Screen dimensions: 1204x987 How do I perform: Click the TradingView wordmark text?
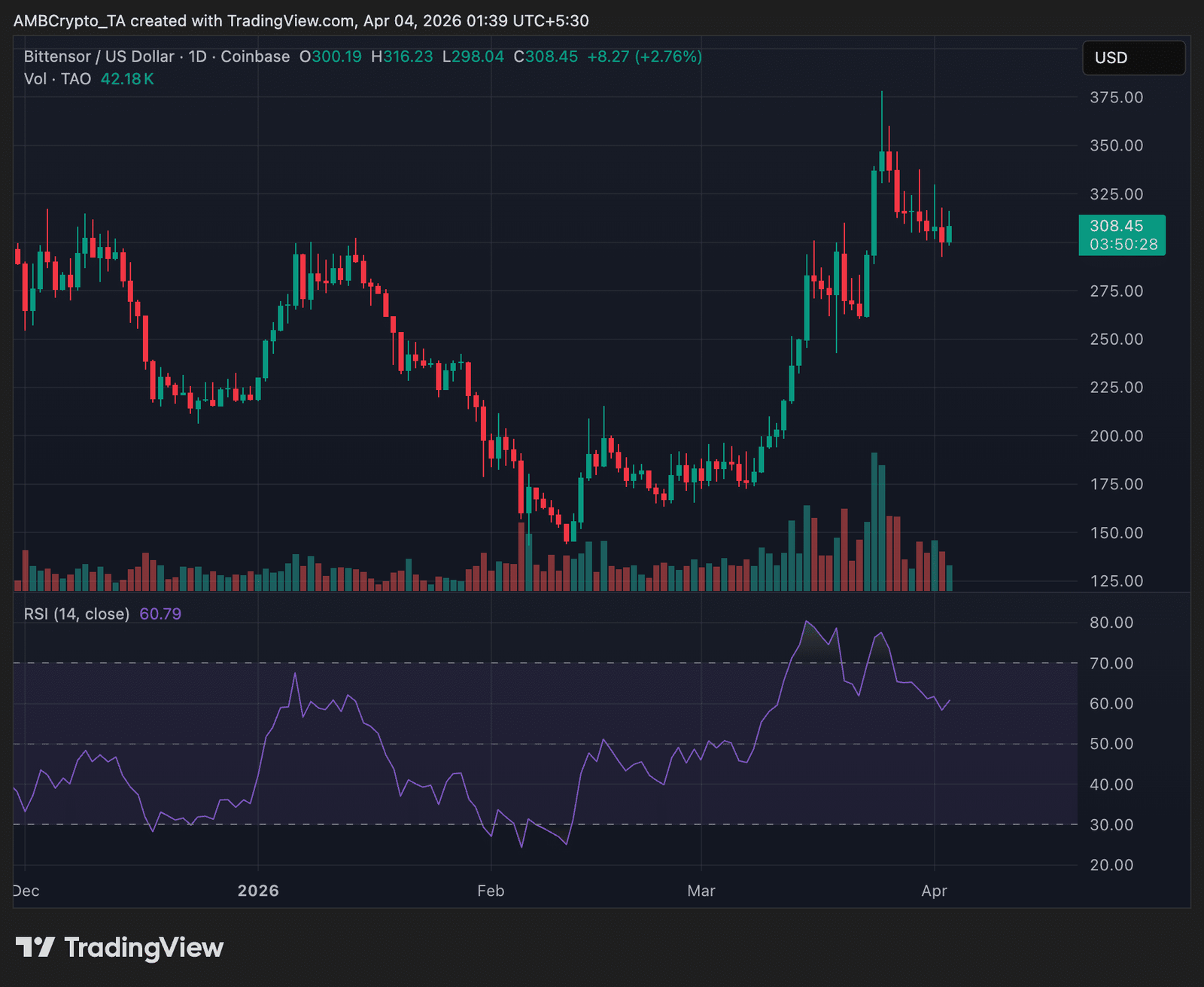point(144,947)
